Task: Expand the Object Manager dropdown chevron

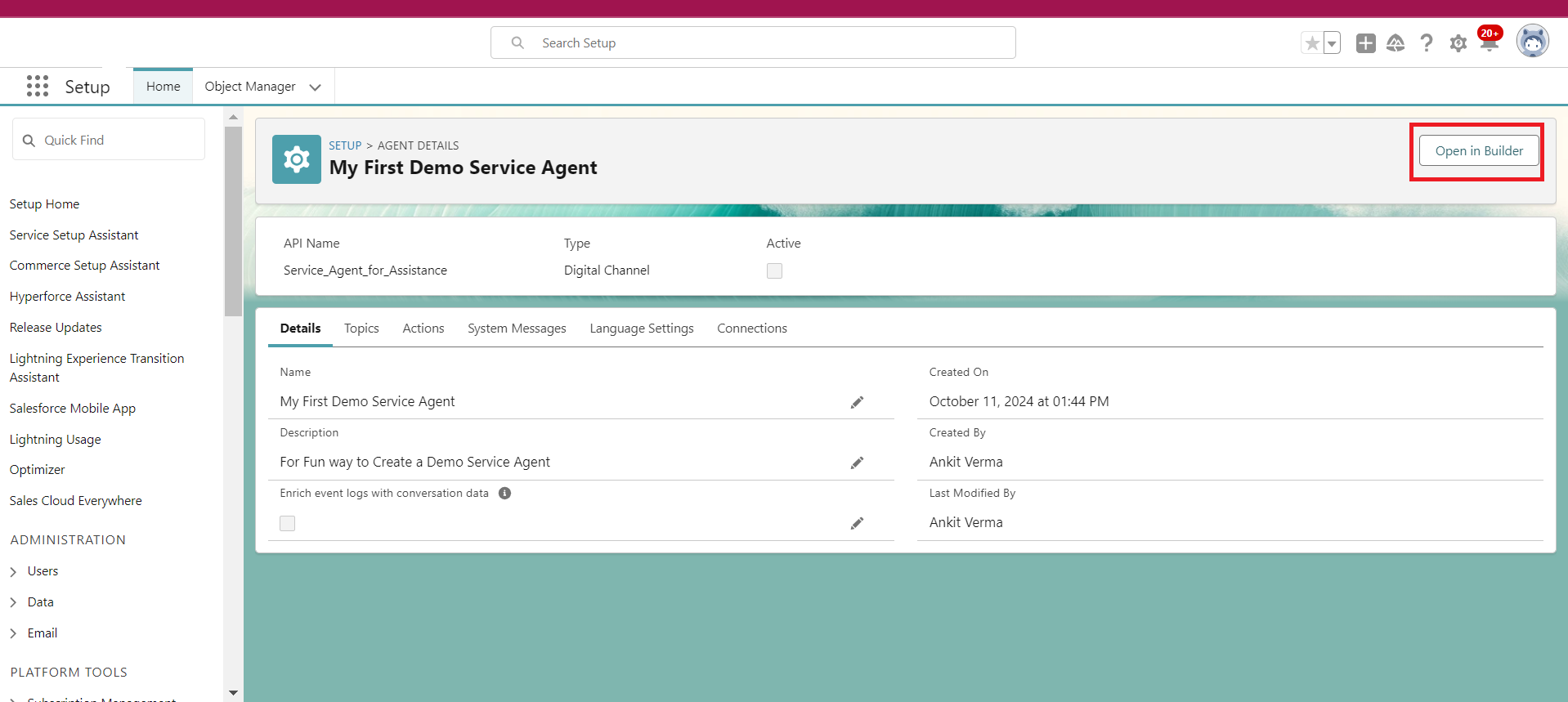Action: pos(316,87)
